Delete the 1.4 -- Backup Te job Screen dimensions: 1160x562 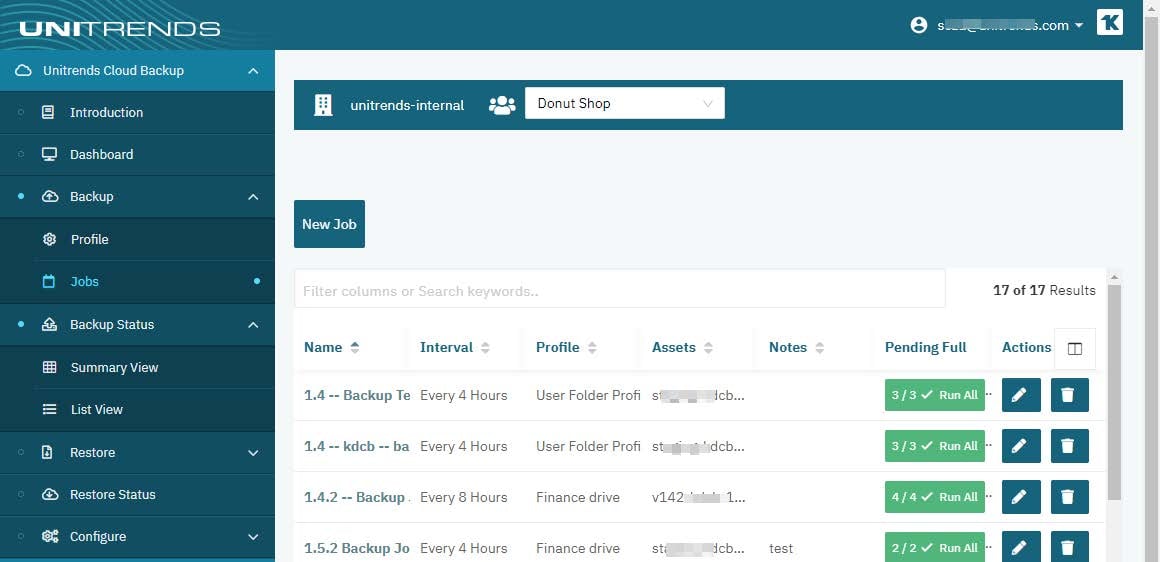[x=1070, y=395]
